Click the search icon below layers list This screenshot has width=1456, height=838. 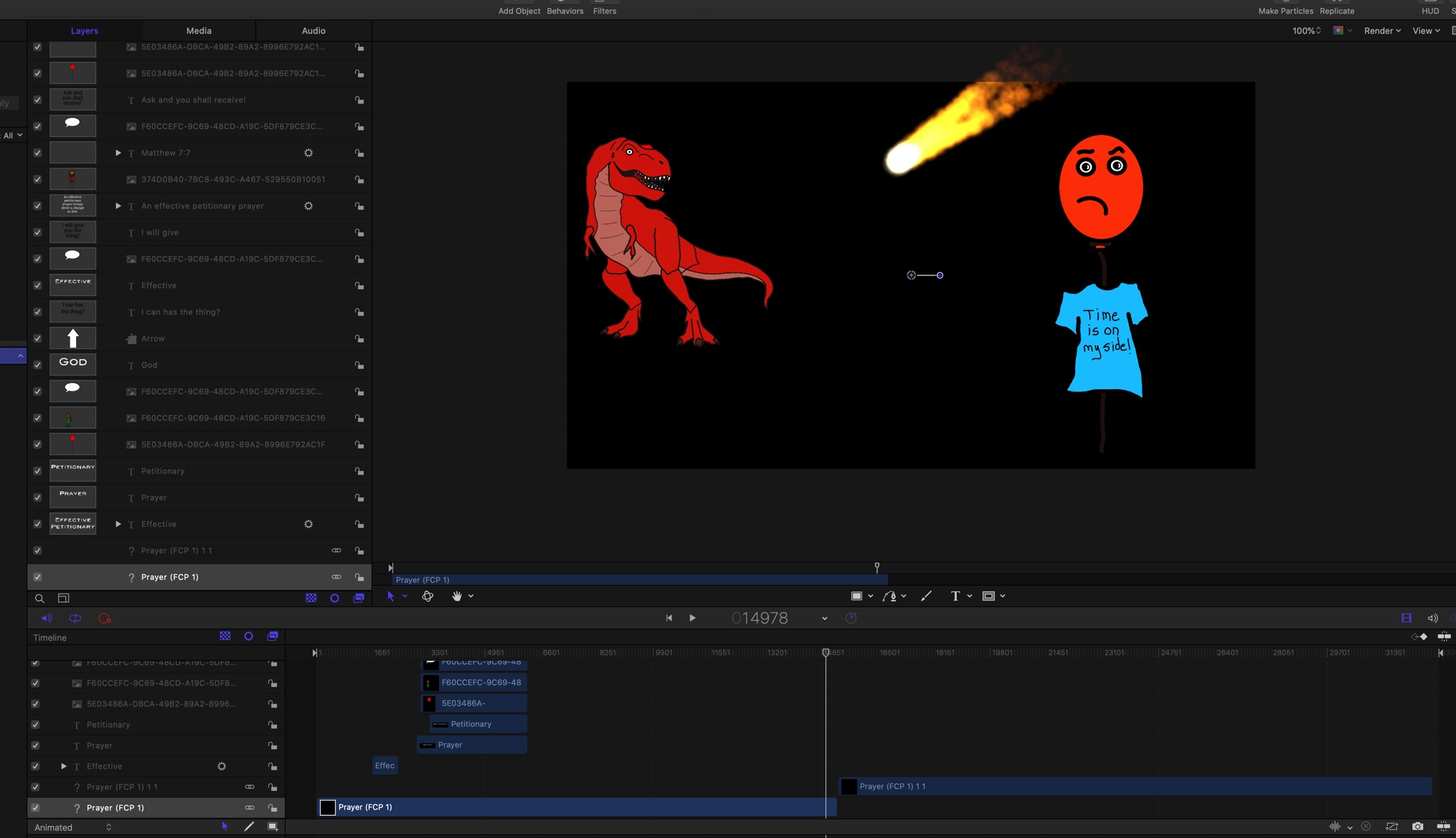[x=39, y=598]
